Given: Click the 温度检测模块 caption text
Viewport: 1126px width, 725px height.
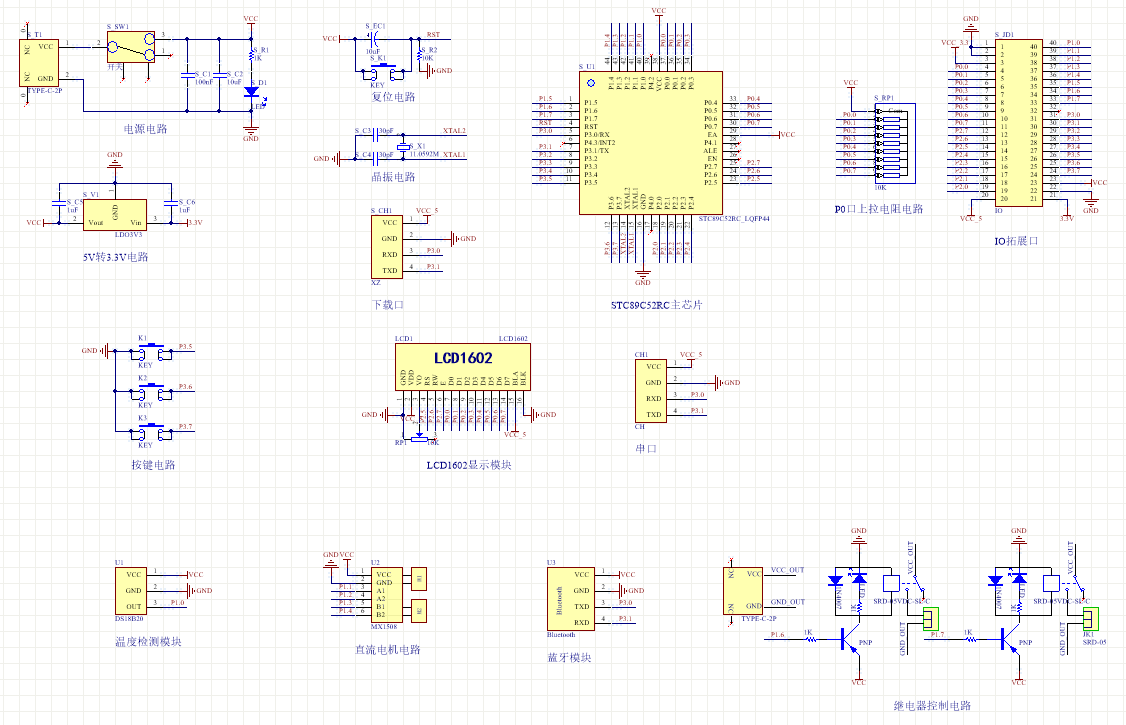Looking at the screenshot, I should [x=149, y=642].
